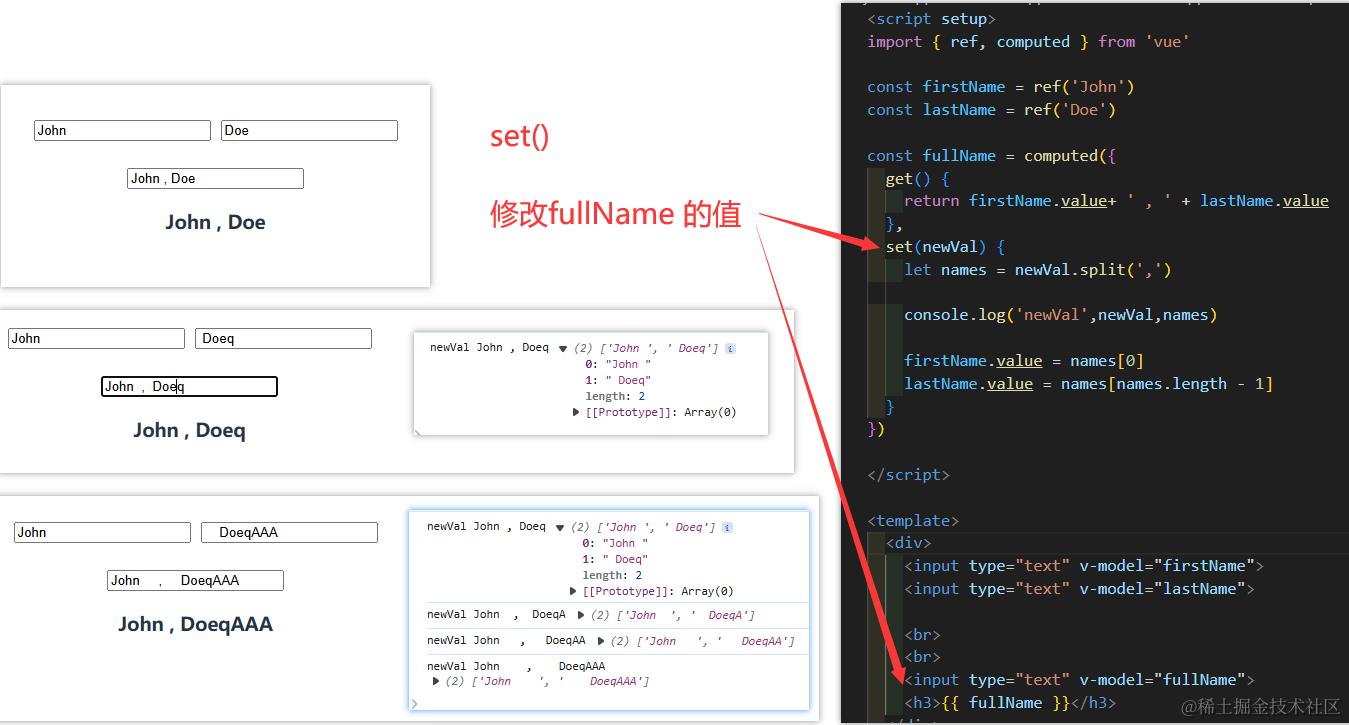Click the input line with v-model="lastName"
The height and width of the screenshot is (725, 1349).
pos(1079,588)
